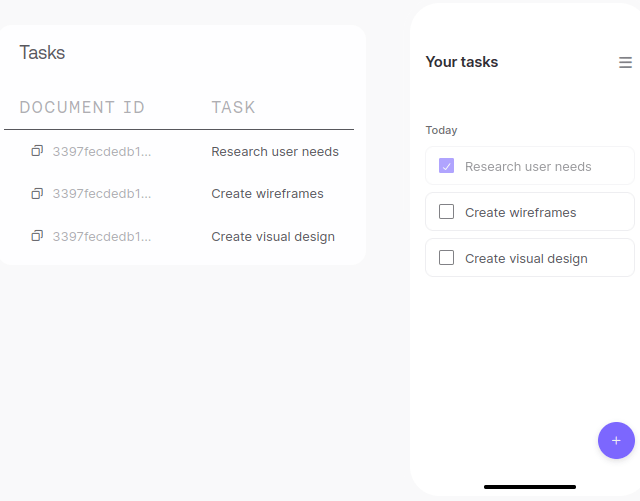Check the Create wireframes checkbox

pyautogui.click(x=447, y=212)
